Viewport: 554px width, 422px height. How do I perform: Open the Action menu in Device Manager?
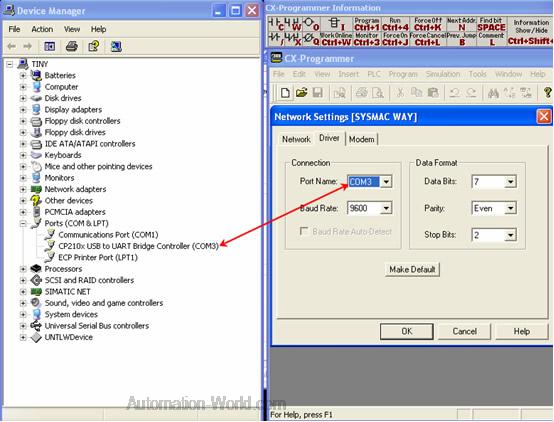pos(42,29)
